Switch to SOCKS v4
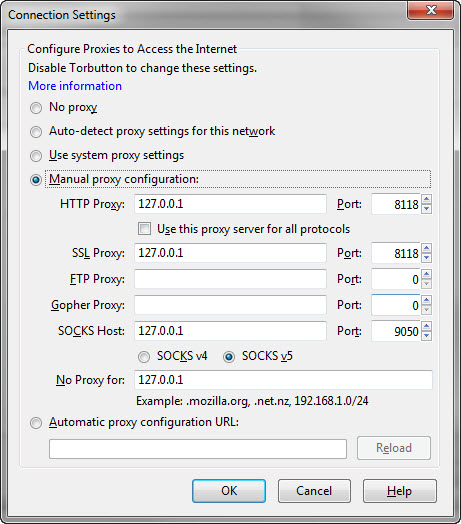This screenshot has width=461, height=524. coord(144,357)
